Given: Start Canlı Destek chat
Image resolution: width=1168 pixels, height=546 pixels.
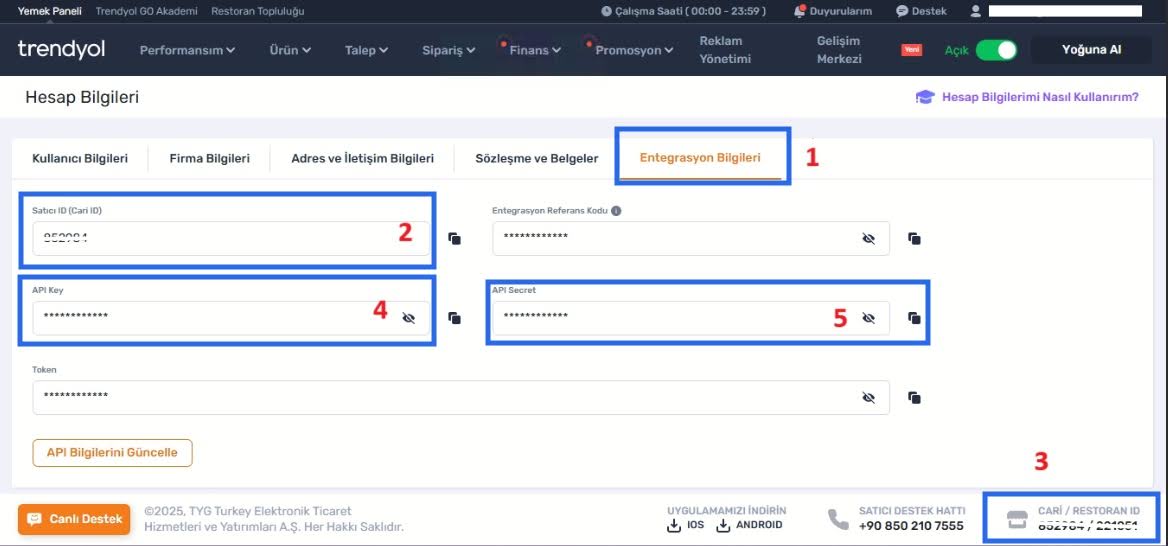Looking at the screenshot, I should click(74, 519).
